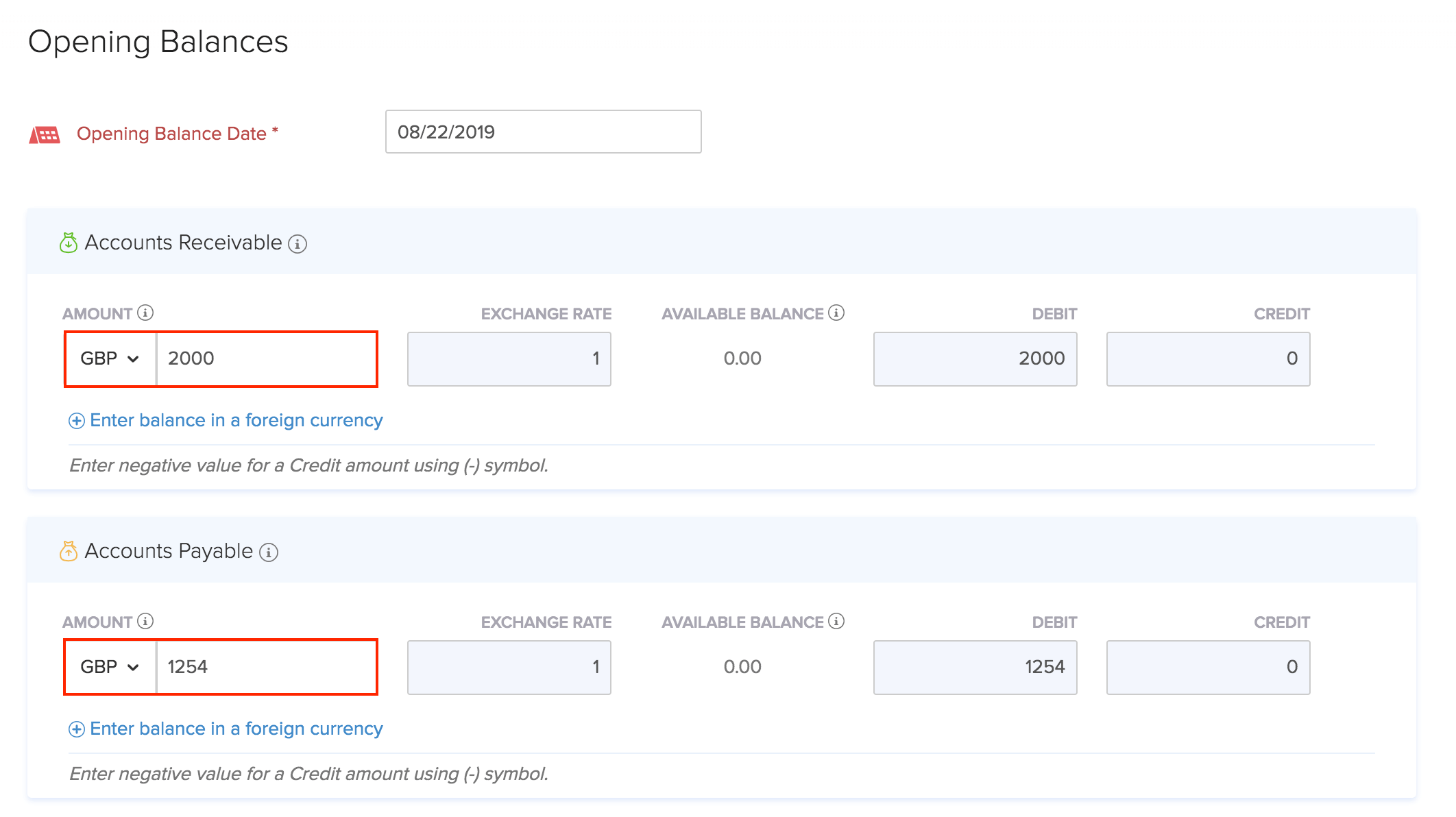Click the Payable exchange rate field
The width and height of the screenshot is (1456, 817).
509,667
